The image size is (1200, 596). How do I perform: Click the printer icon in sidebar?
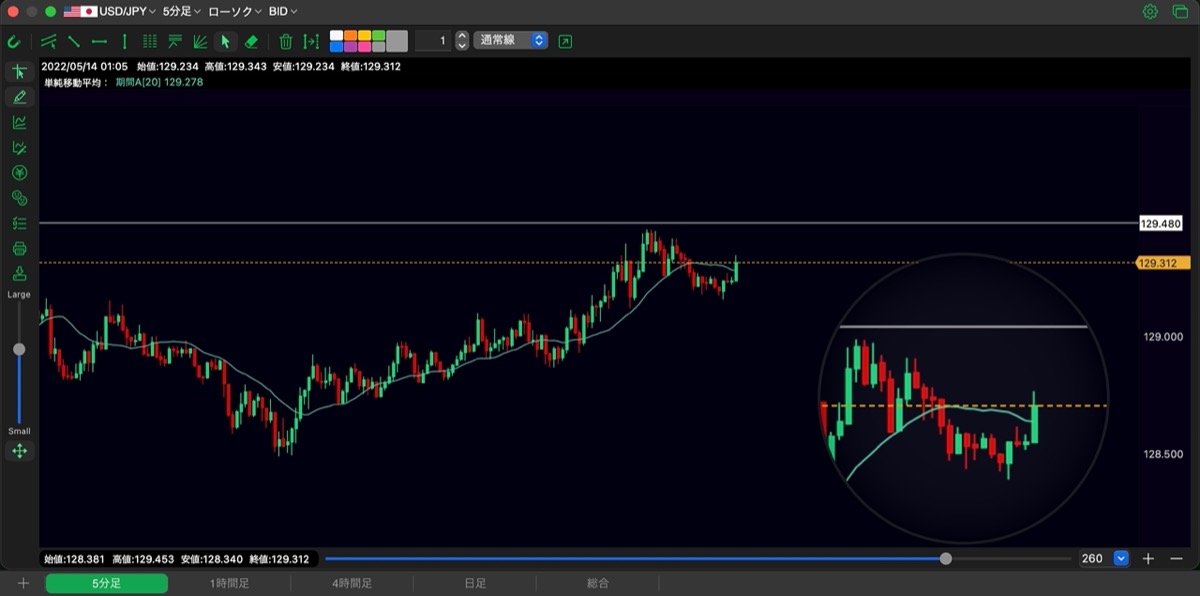(x=19, y=248)
